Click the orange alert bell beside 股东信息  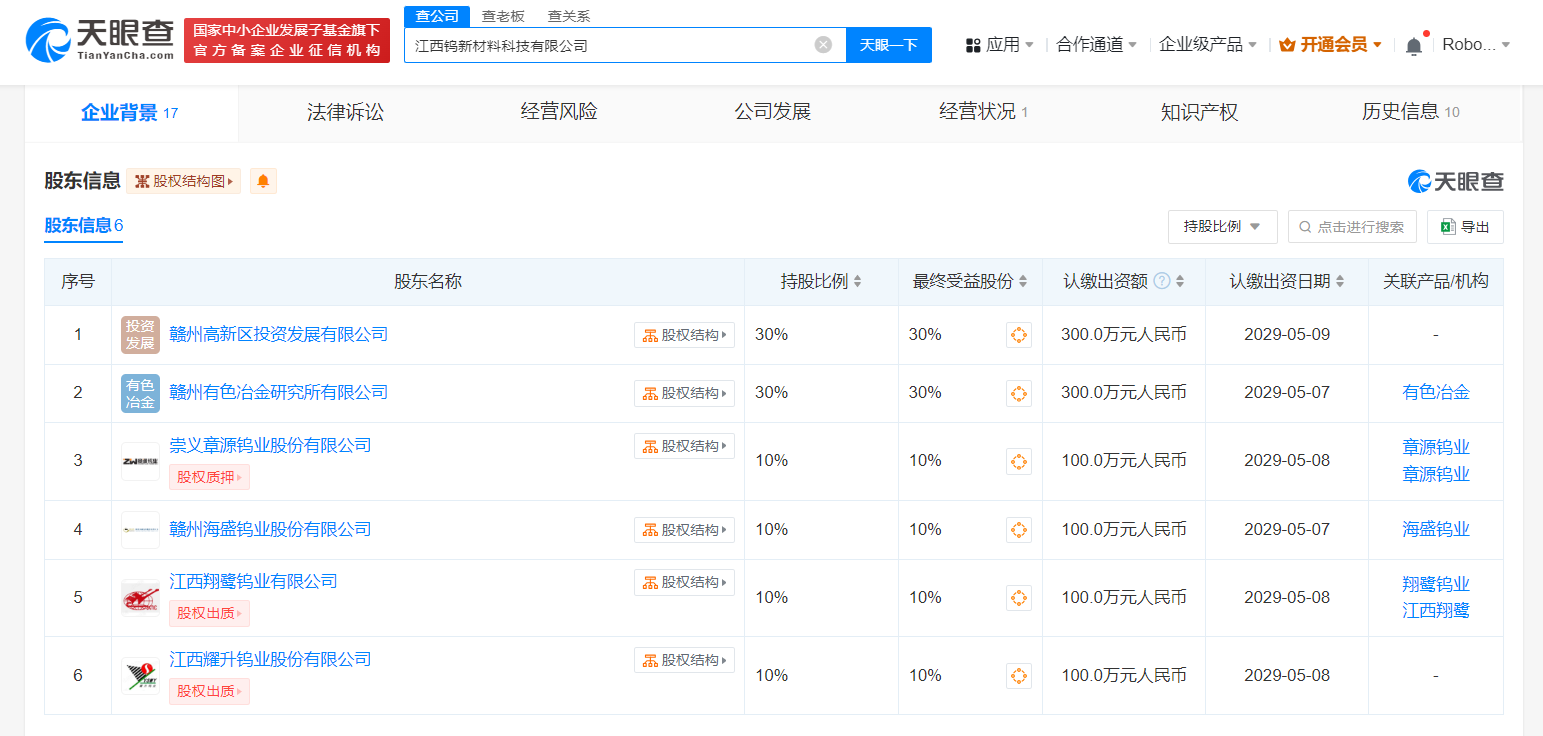pos(263,181)
